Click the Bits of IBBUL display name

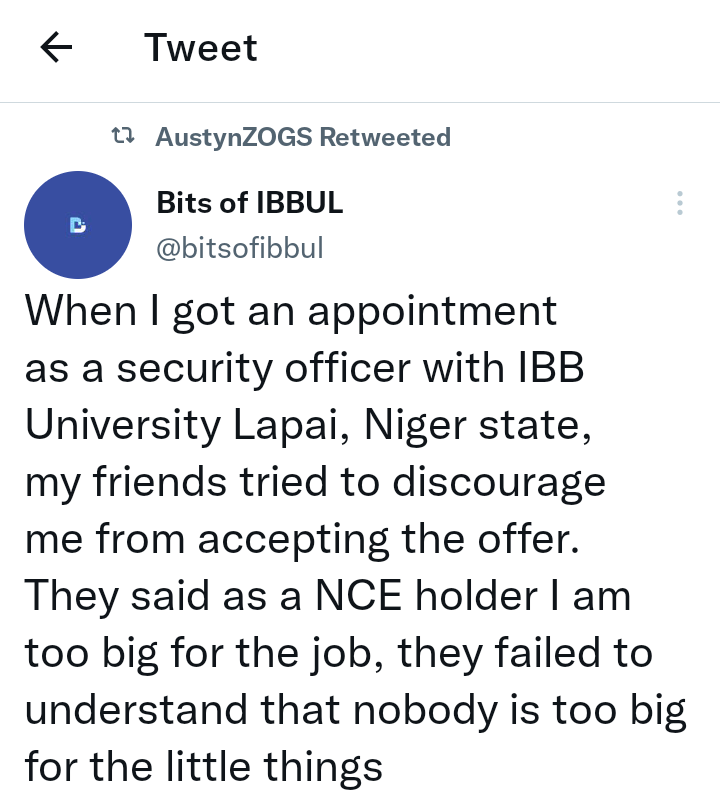pos(250,202)
